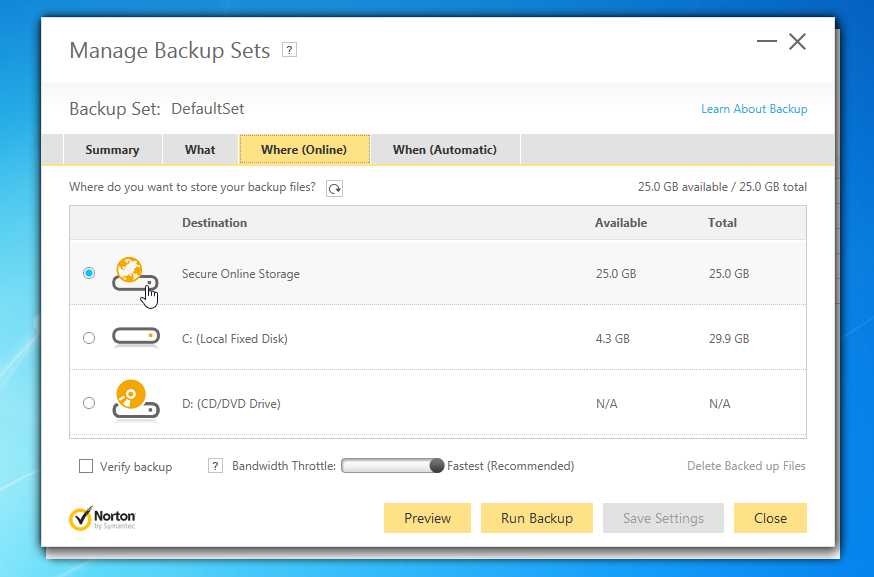Image resolution: width=874 pixels, height=577 pixels.
Task: Click the C: Local Fixed Disk drive icon
Action: [x=135, y=338]
